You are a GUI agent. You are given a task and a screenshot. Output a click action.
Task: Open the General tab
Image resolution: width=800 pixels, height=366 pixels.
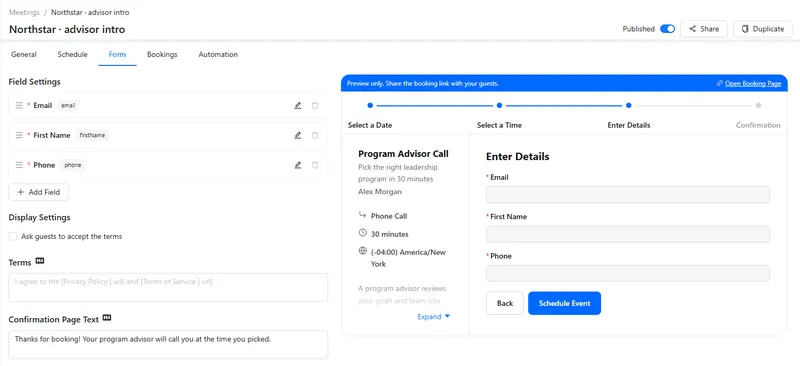coord(23,54)
